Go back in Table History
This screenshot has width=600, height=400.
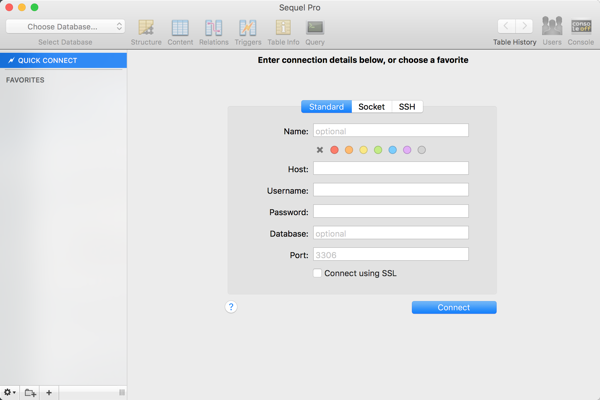point(506,26)
